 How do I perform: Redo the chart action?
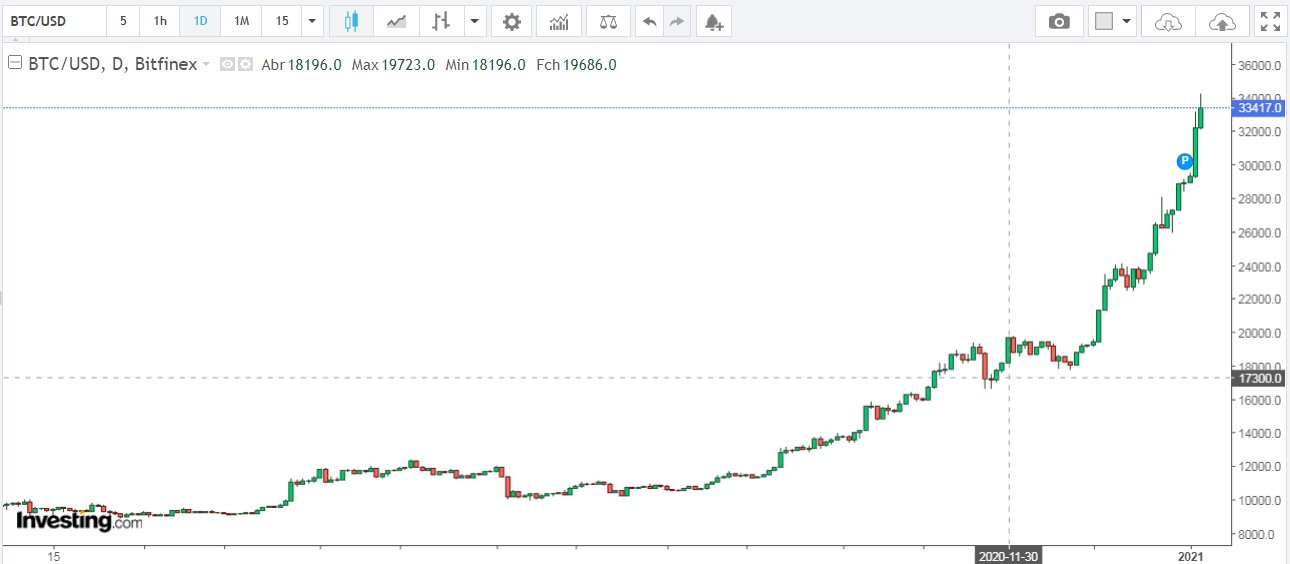(677, 21)
